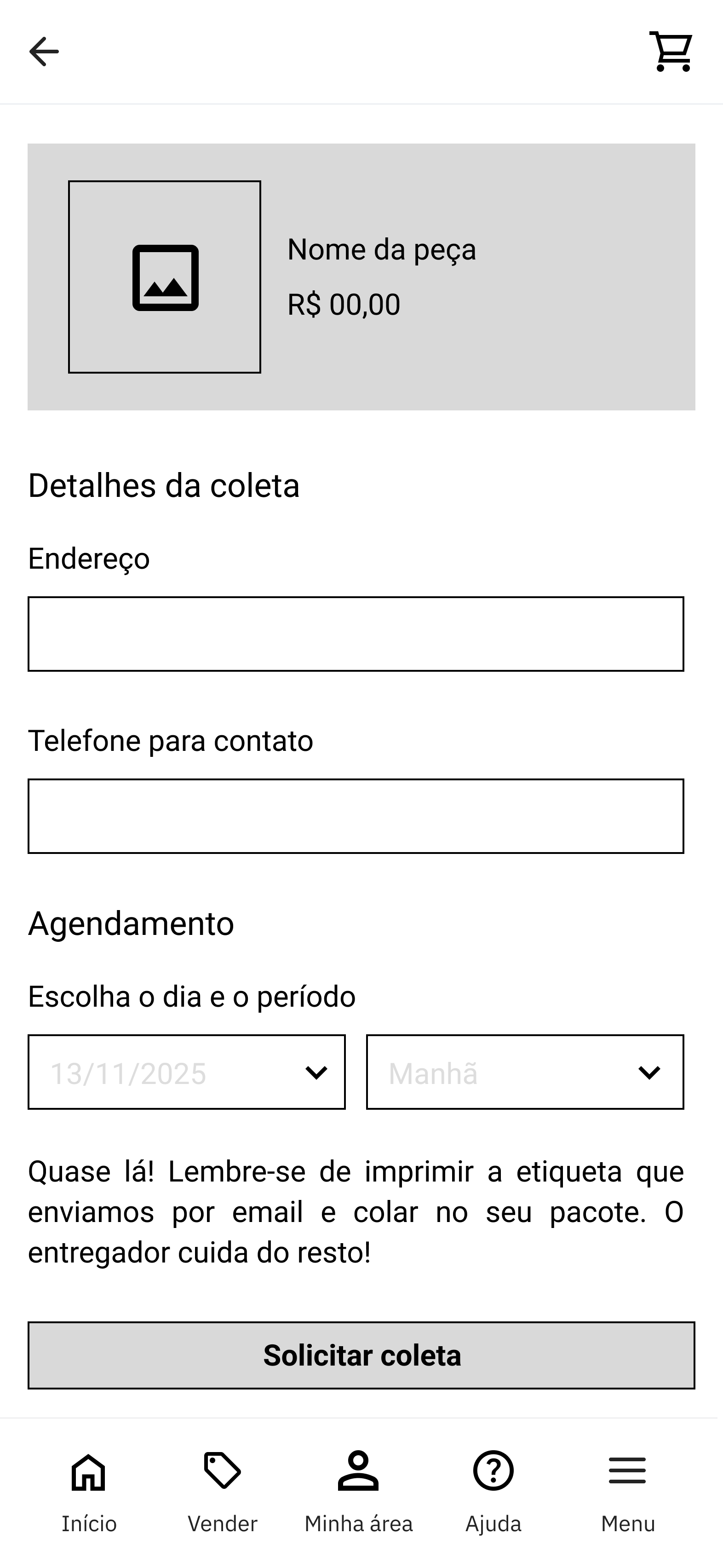Click the period dropdown chevron arrow
The image size is (723, 1568).
(649, 1072)
